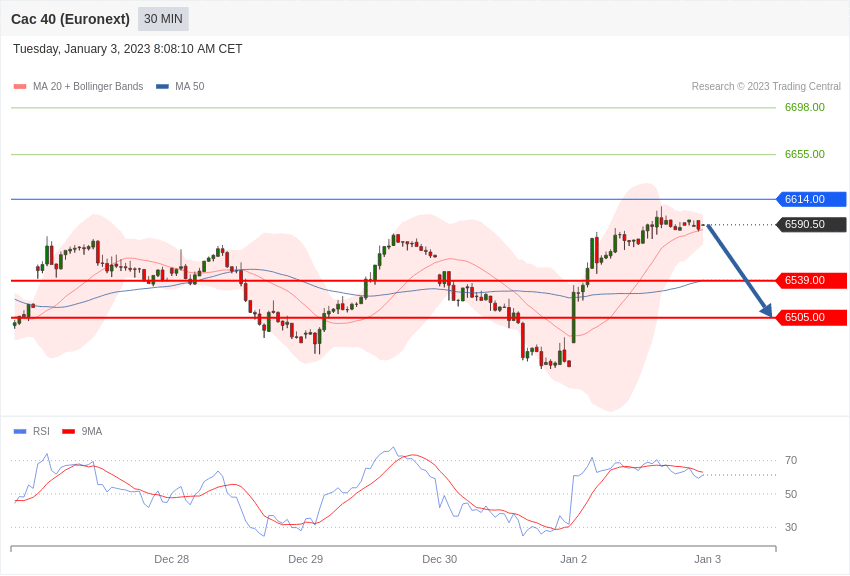850x576 pixels.
Task: Click the MA 20 + Bollinger Bands legend swatch
Action: [x=20, y=87]
